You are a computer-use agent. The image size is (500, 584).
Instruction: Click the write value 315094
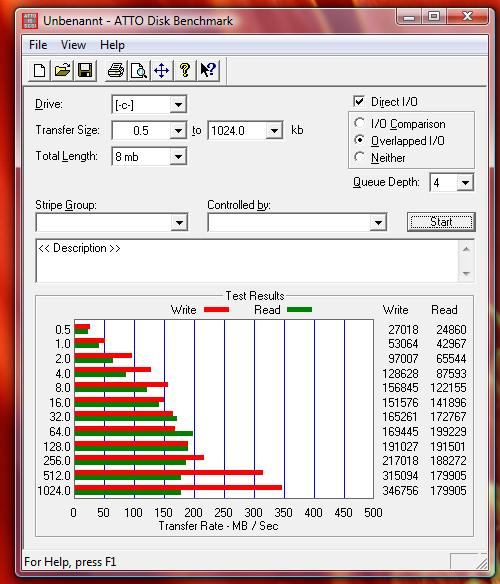tap(400, 476)
